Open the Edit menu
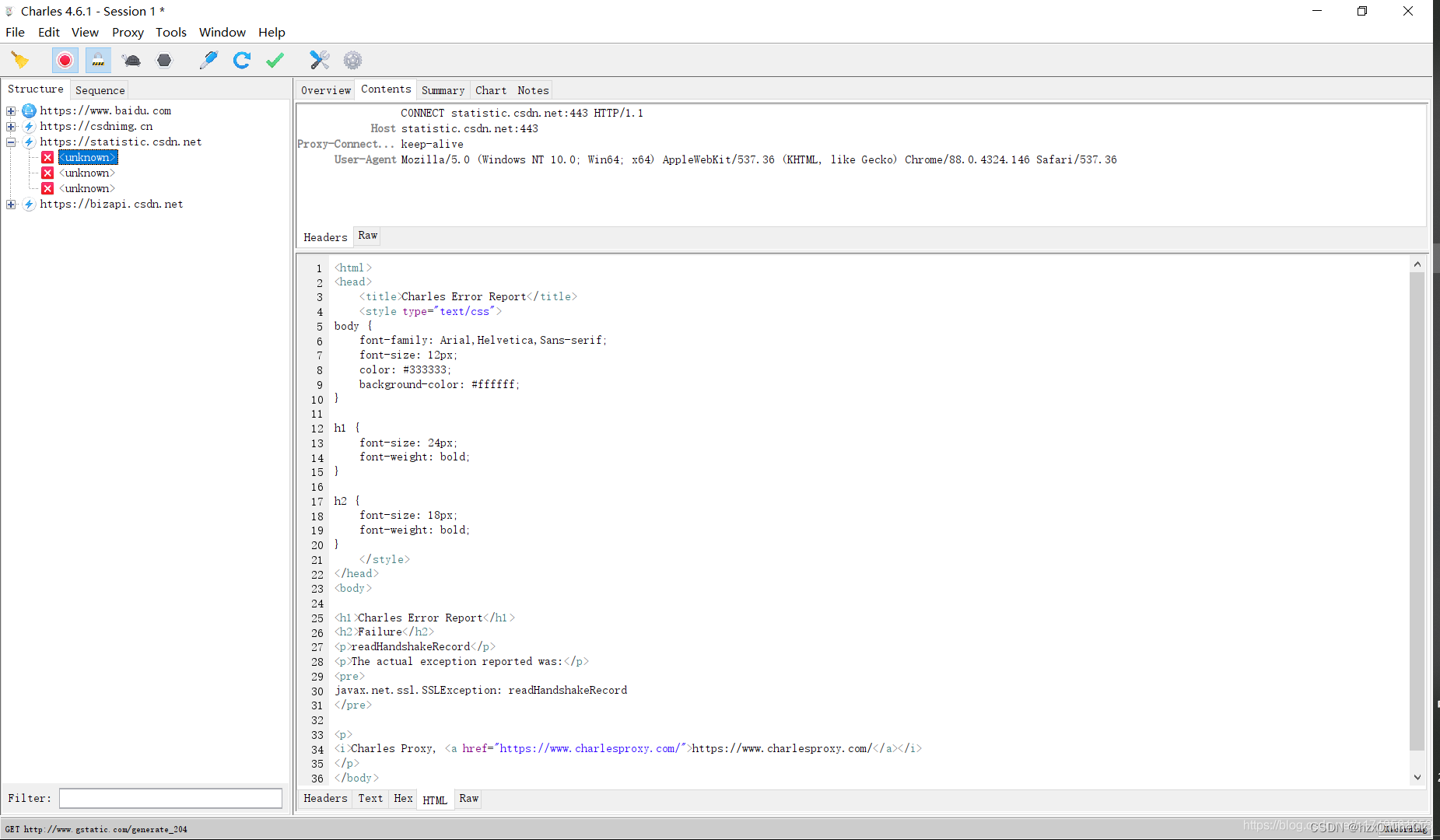 49,32
